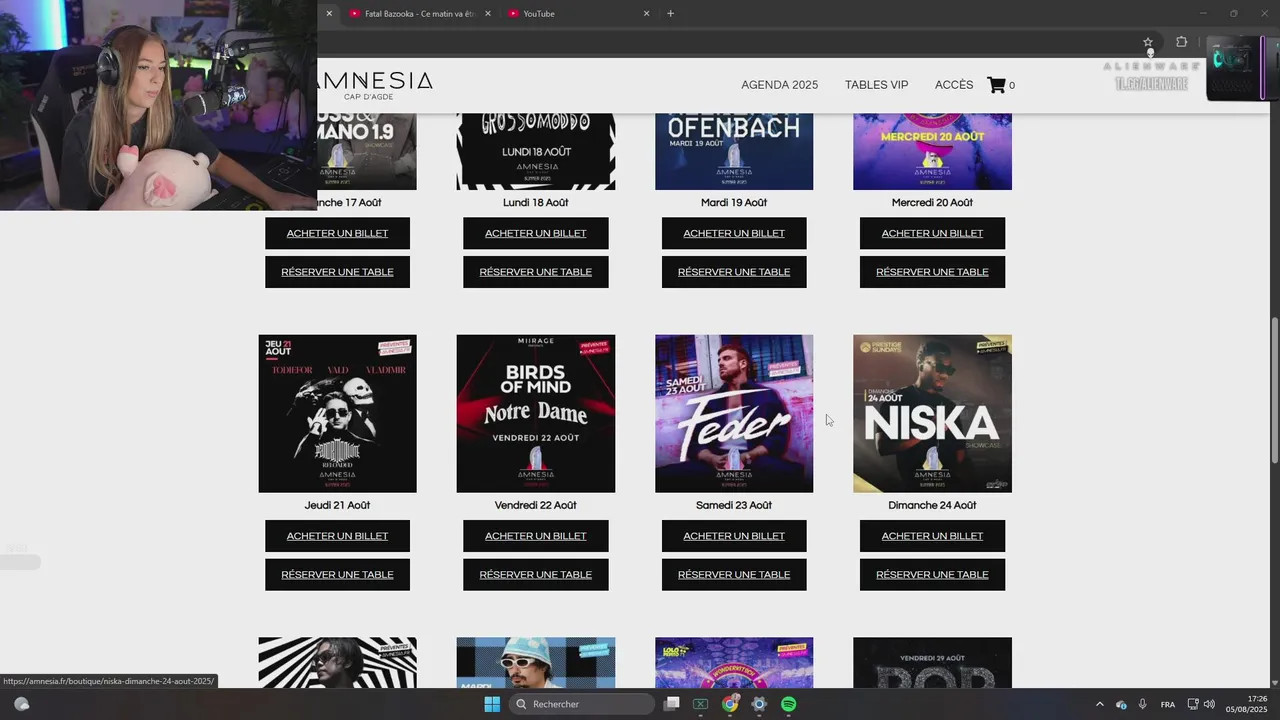
Task: Open the OneDrive cloud tray icon
Action: tap(1121, 704)
